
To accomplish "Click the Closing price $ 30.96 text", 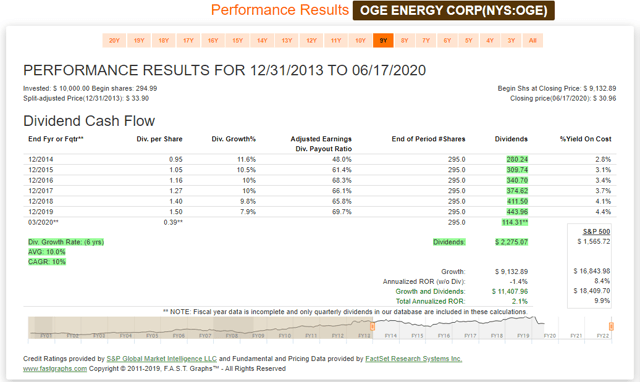I will [x=563, y=98].
